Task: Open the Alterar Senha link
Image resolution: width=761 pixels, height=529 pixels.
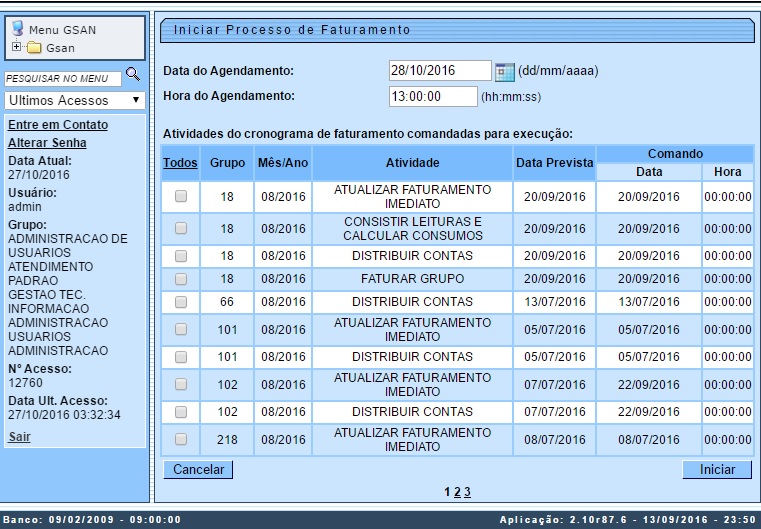Action: [47, 143]
